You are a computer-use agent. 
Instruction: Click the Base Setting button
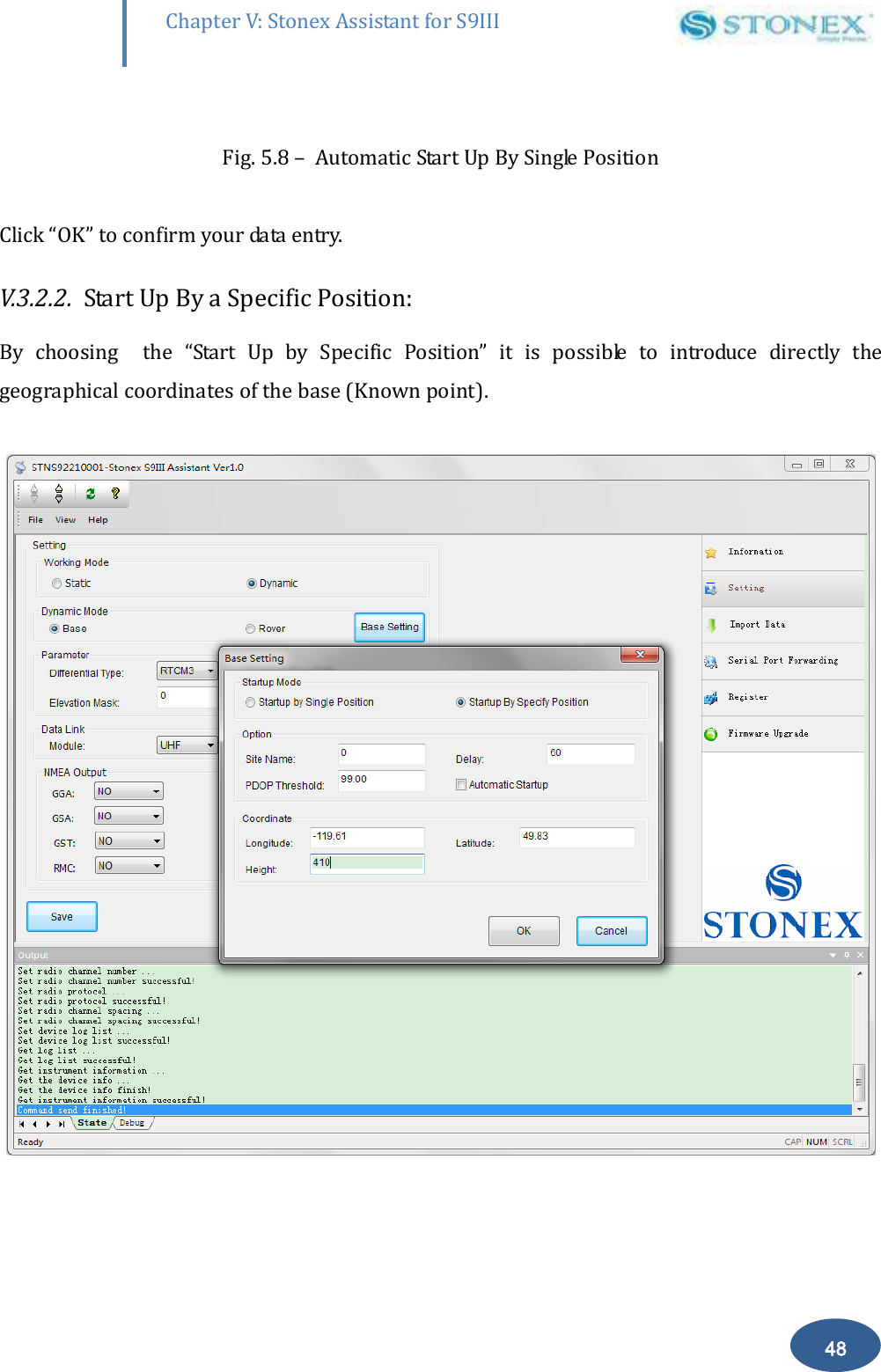click(388, 627)
